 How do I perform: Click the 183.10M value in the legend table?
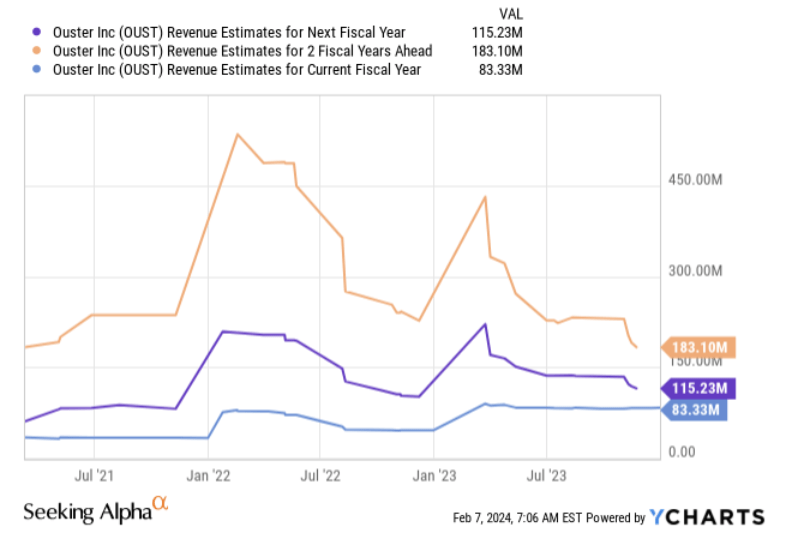497,51
